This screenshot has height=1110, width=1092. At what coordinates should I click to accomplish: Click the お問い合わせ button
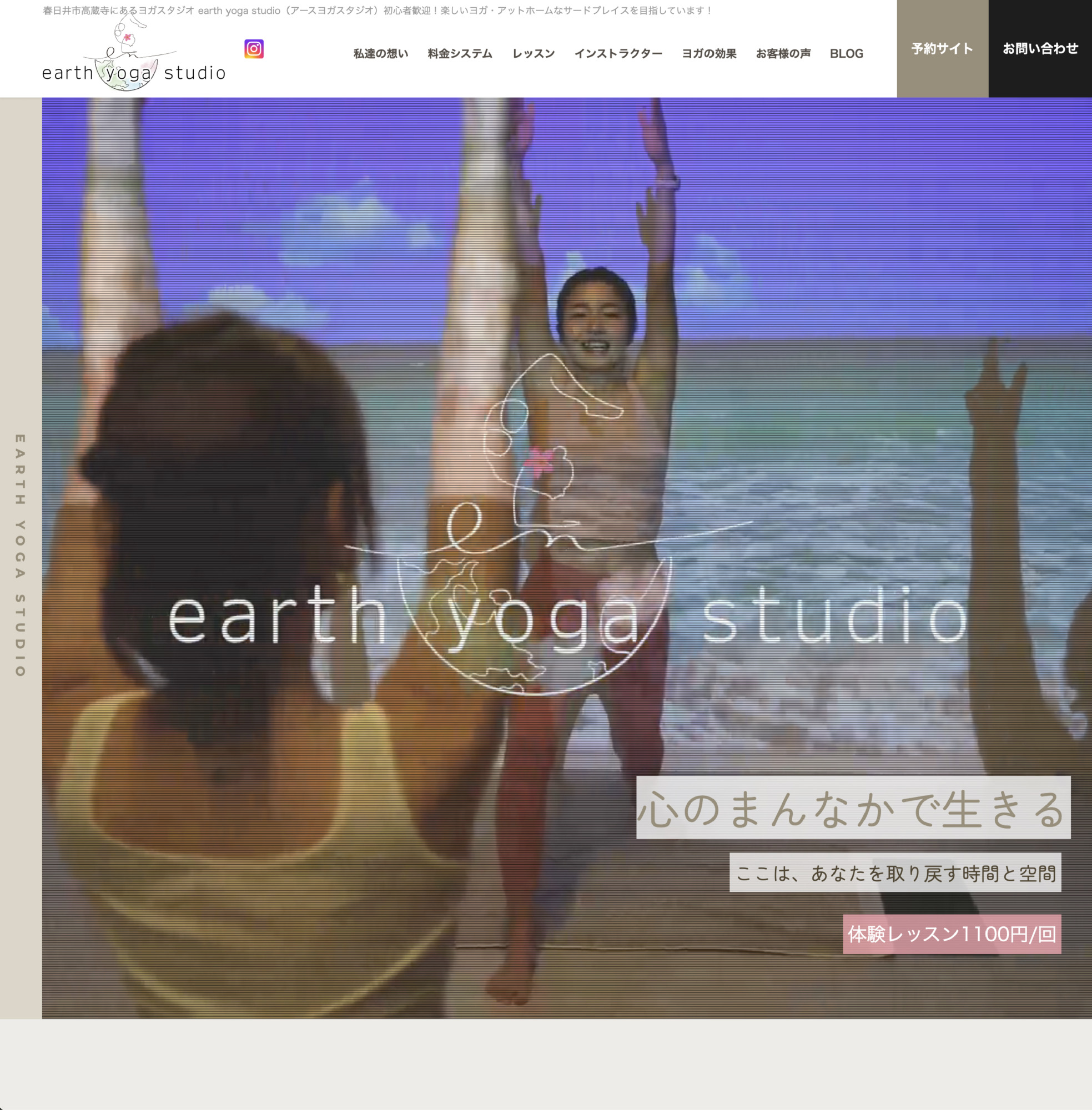click(1040, 49)
